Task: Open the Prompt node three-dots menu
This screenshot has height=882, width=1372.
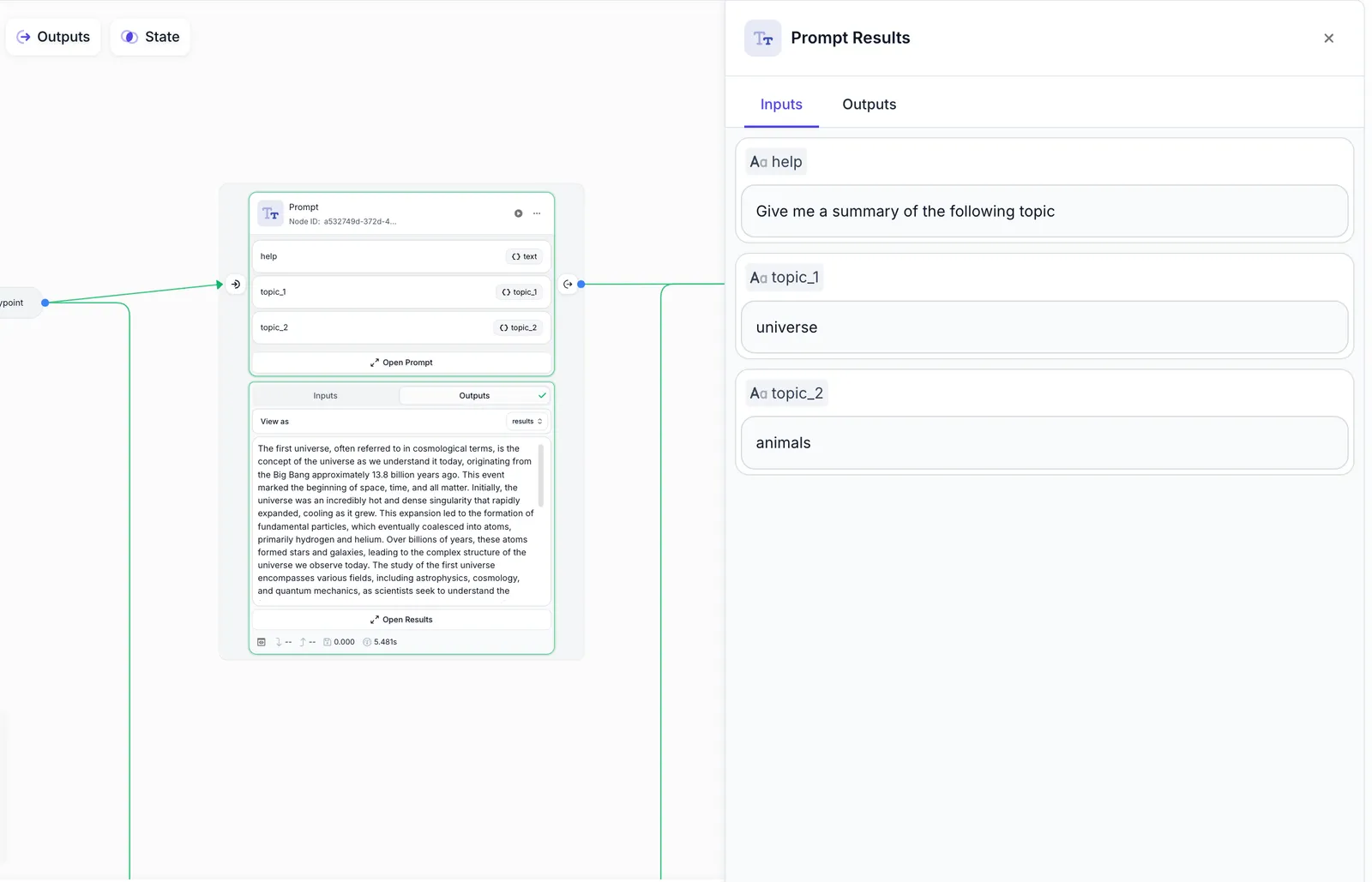Action: (x=537, y=213)
